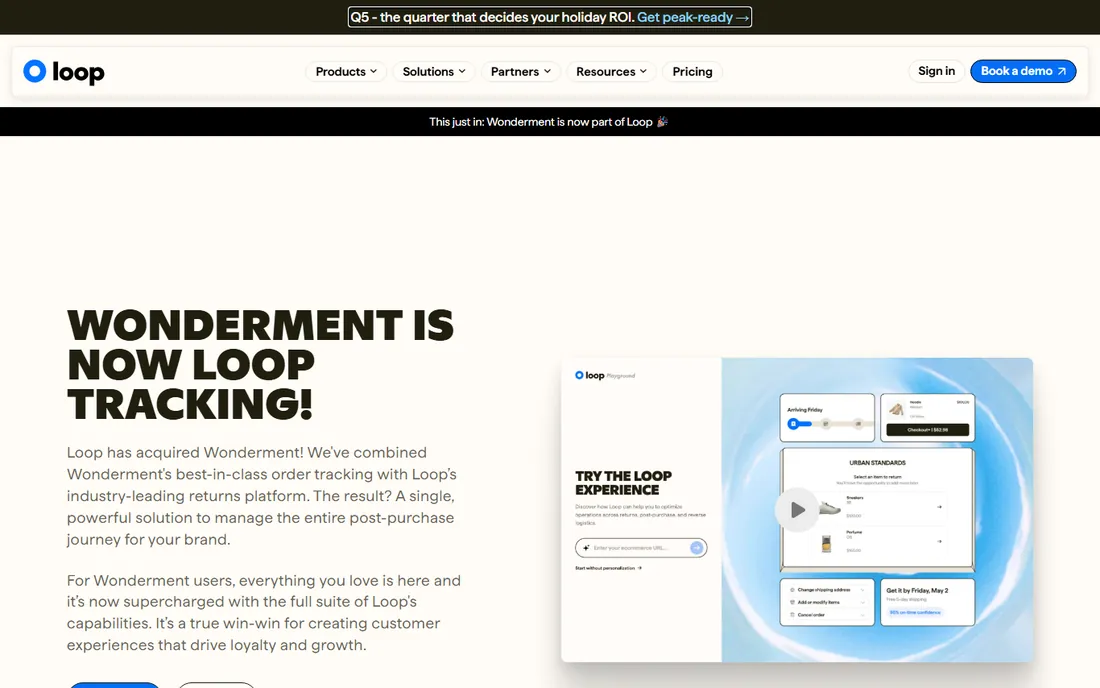Viewport: 1100px width, 688px height.
Task: Expand Change shipping address option
Action: pyautogui.click(x=828, y=590)
